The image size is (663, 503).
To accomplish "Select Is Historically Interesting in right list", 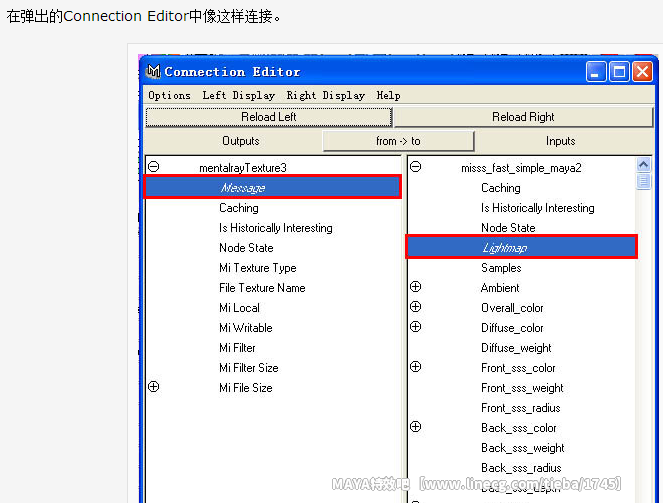I will coord(537,208).
